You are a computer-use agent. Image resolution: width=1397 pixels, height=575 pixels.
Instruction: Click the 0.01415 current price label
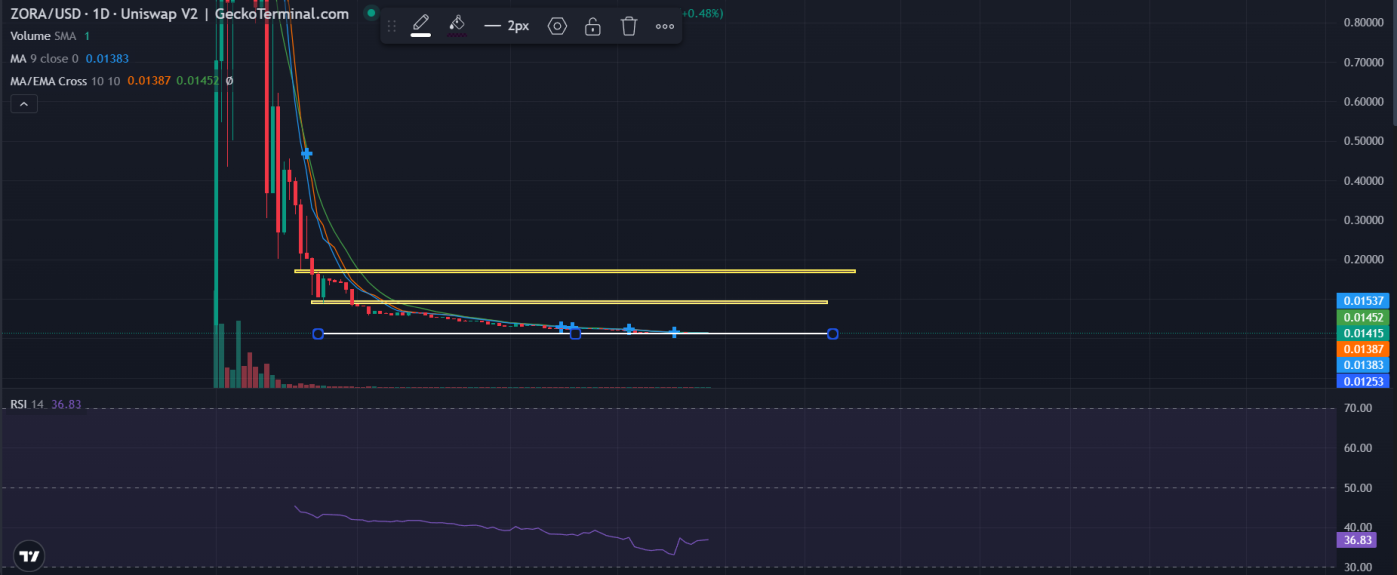pos(1364,333)
